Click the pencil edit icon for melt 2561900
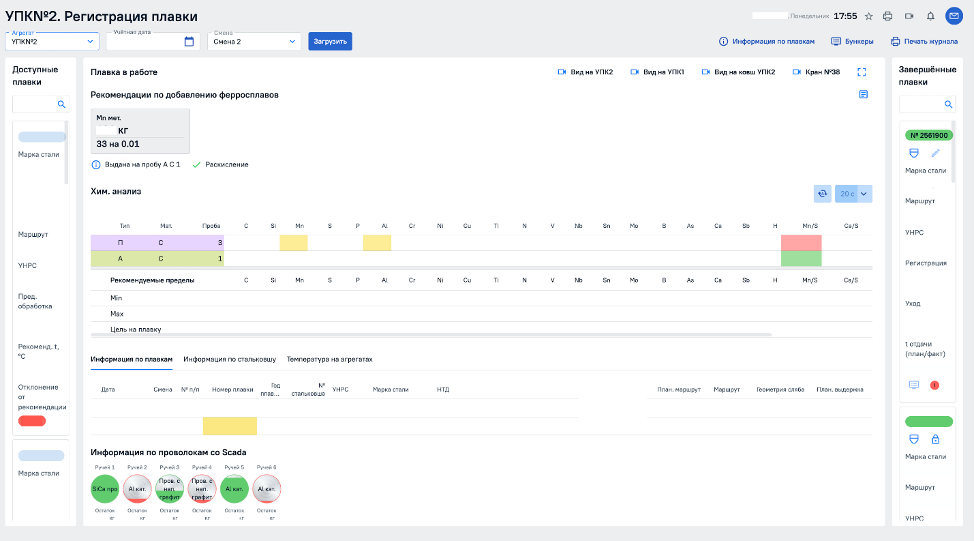Screen dimensions: 974x541 (936, 153)
